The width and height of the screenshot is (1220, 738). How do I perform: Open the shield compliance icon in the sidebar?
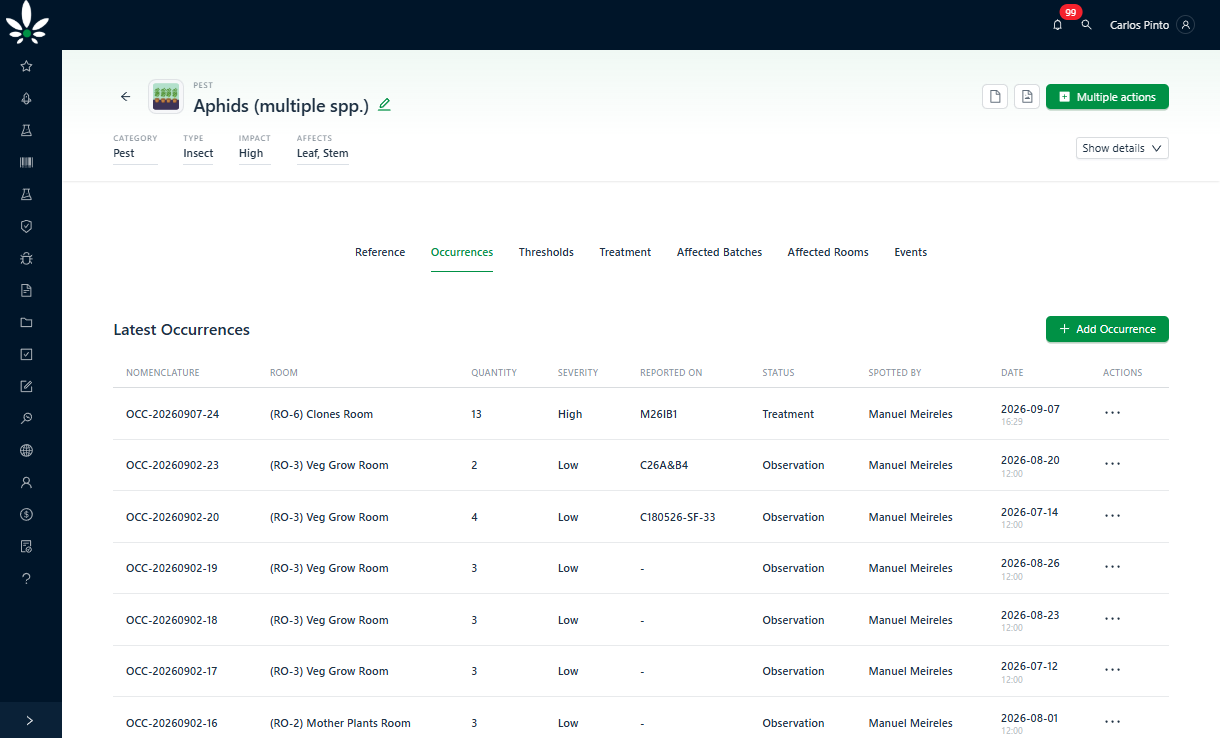point(26,226)
